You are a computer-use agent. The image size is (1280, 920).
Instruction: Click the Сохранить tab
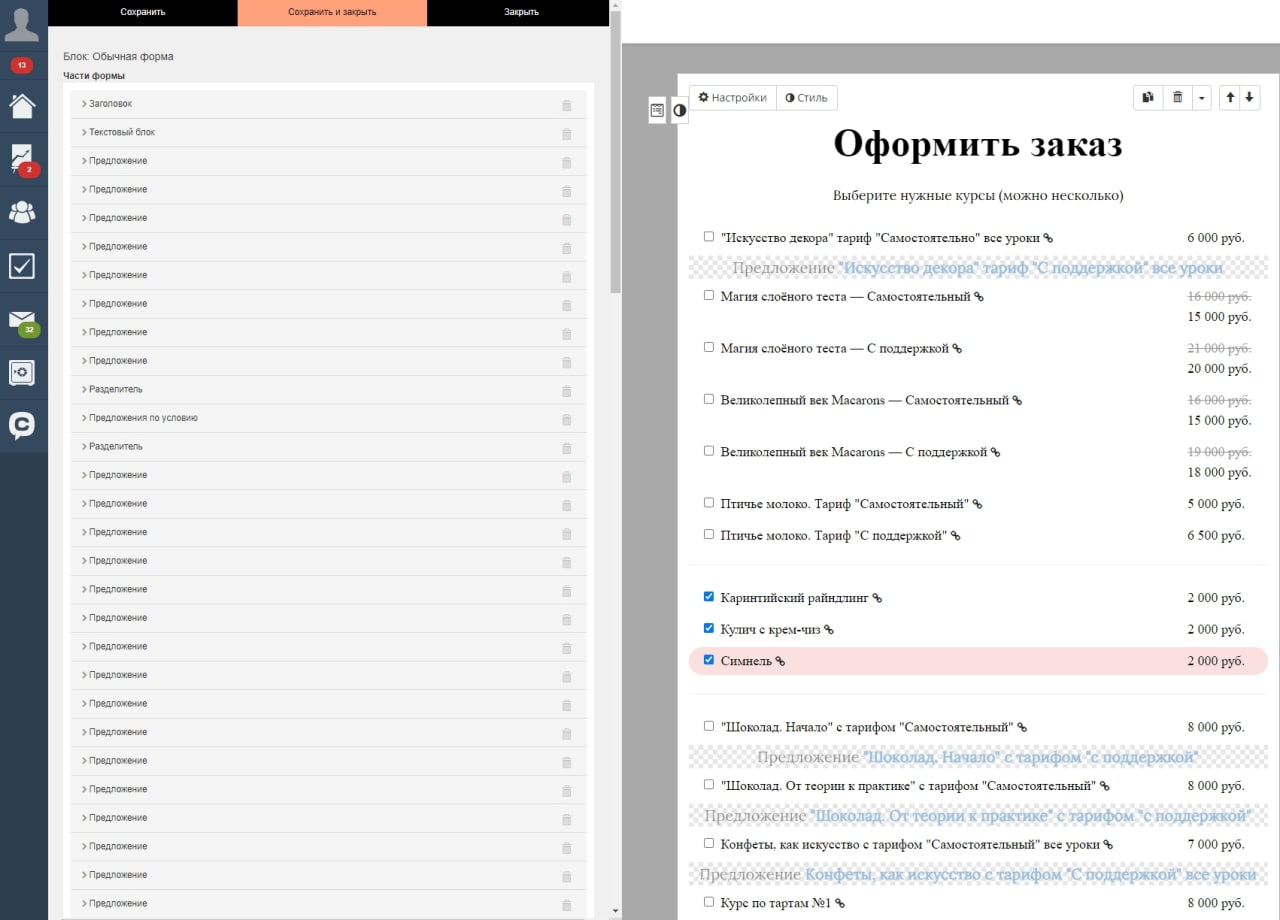(x=143, y=12)
